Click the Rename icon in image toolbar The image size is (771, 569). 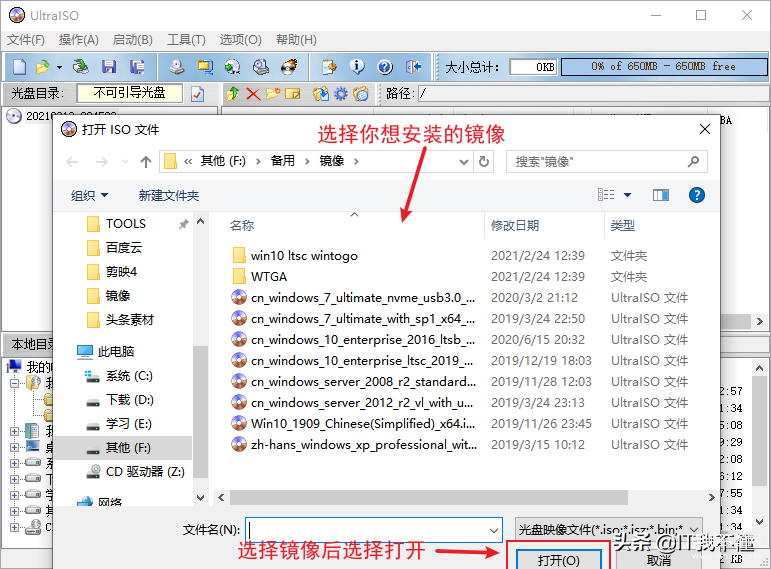tap(293, 93)
